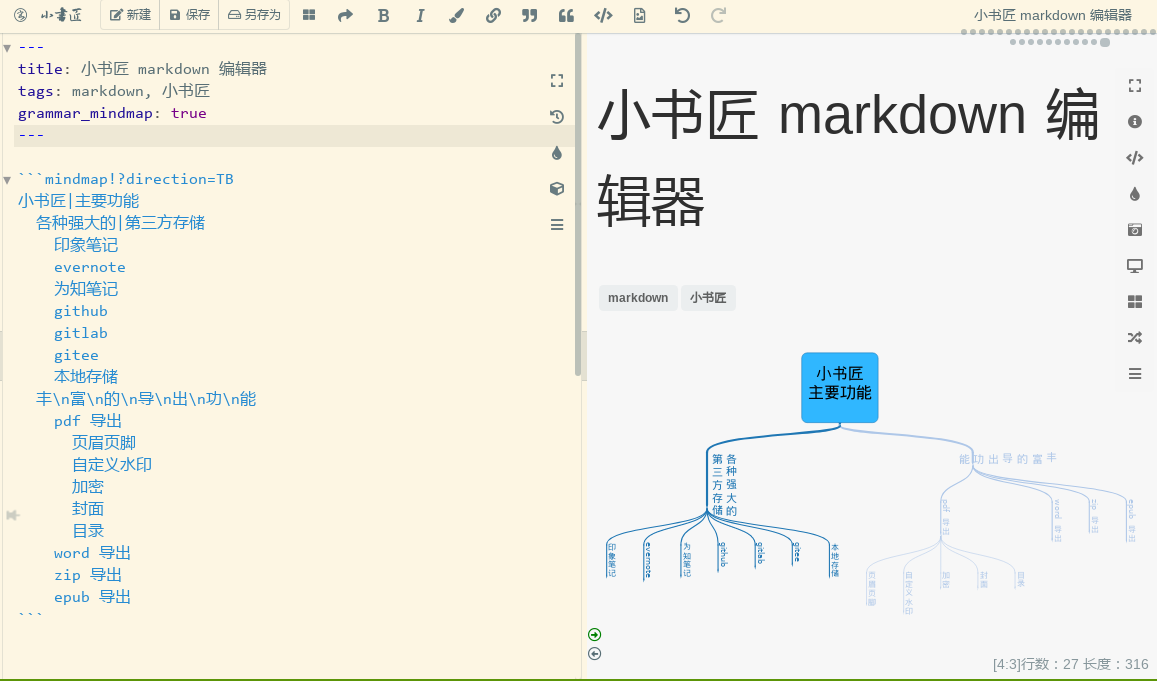Open the preview hamburger menu
The image size is (1157, 681).
(x=1135, y=374)
